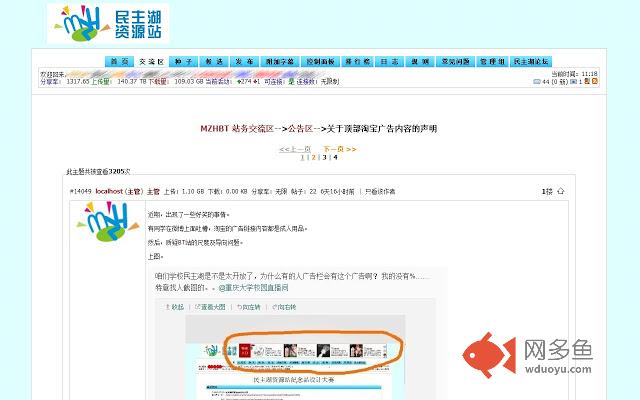Click the 此主题共被查看3205次 text
The height and width of the screenshot is (400, 640).
click(x=98, y=171)
